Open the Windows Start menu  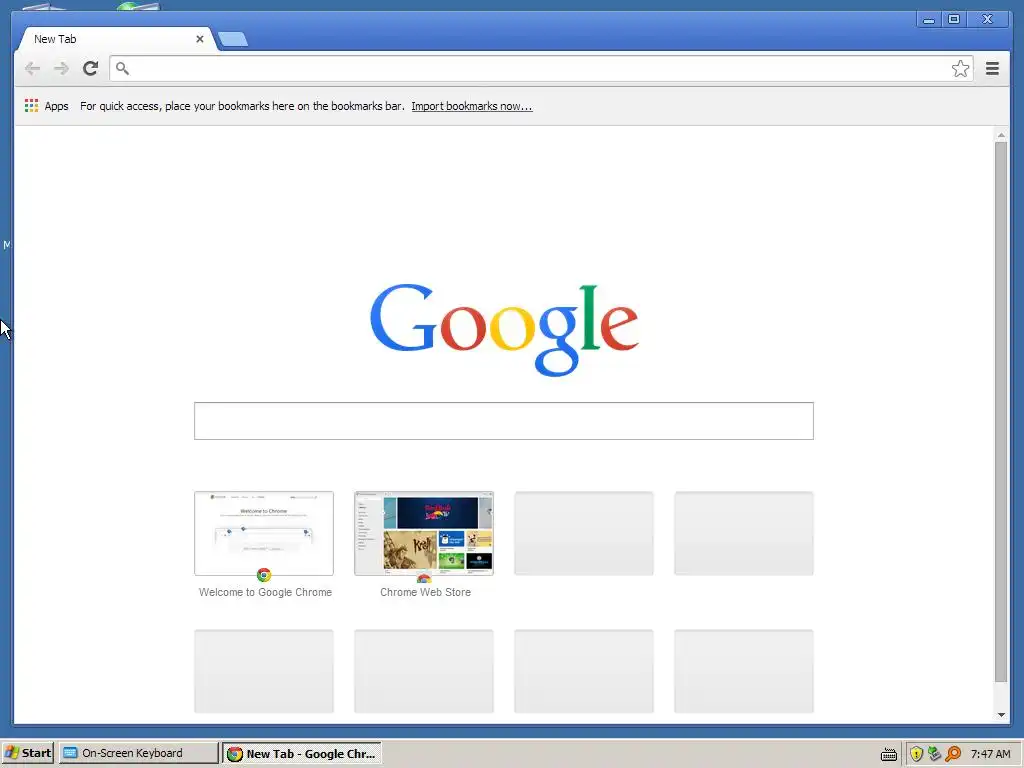tap(27, 753)
